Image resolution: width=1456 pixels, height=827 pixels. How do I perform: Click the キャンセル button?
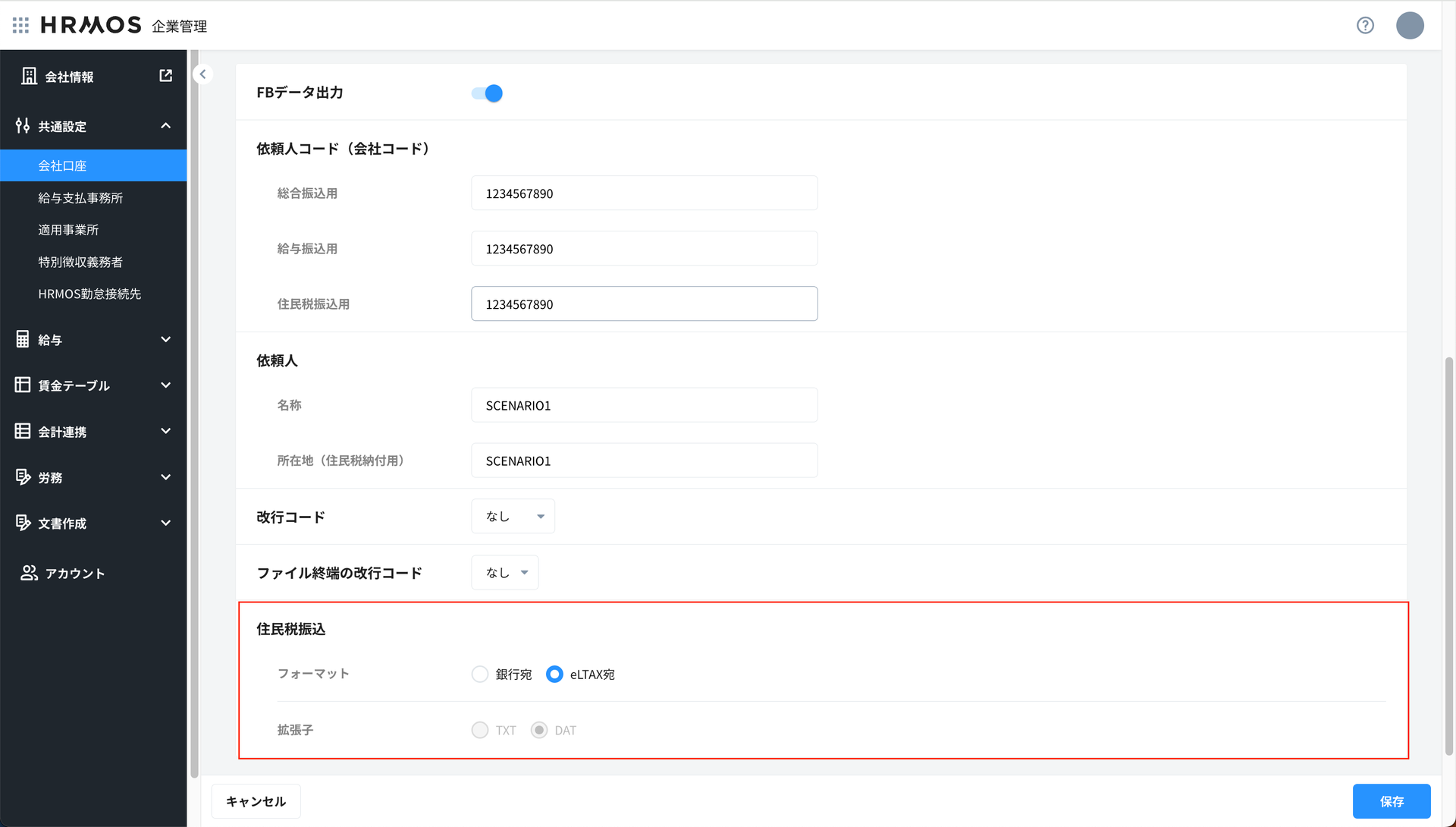click(x=256, y=801)
